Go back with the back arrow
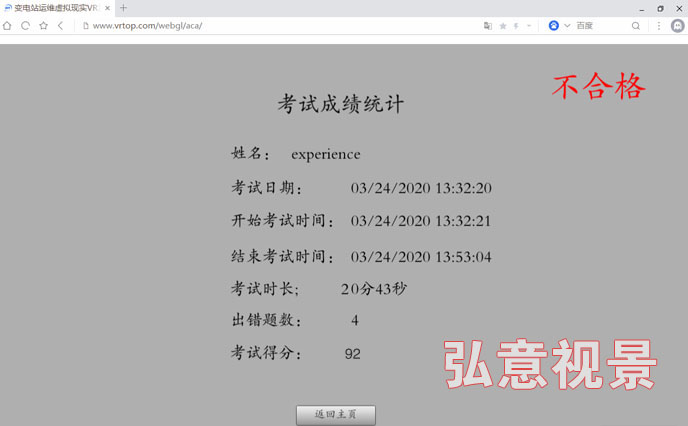 [x=61, y=26]
